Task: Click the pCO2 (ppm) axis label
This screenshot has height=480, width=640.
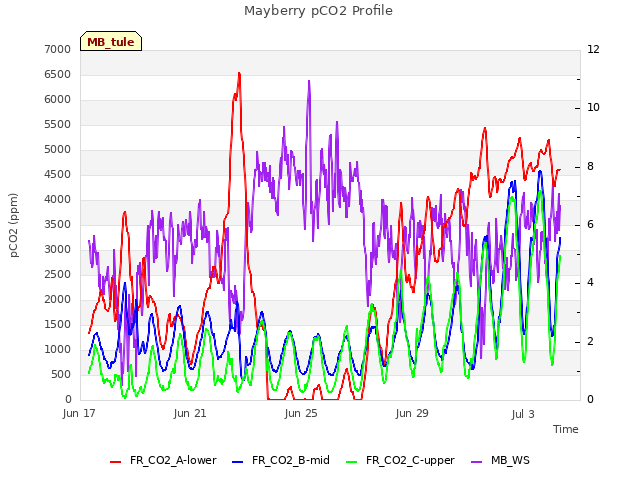Action: point(13,225)
